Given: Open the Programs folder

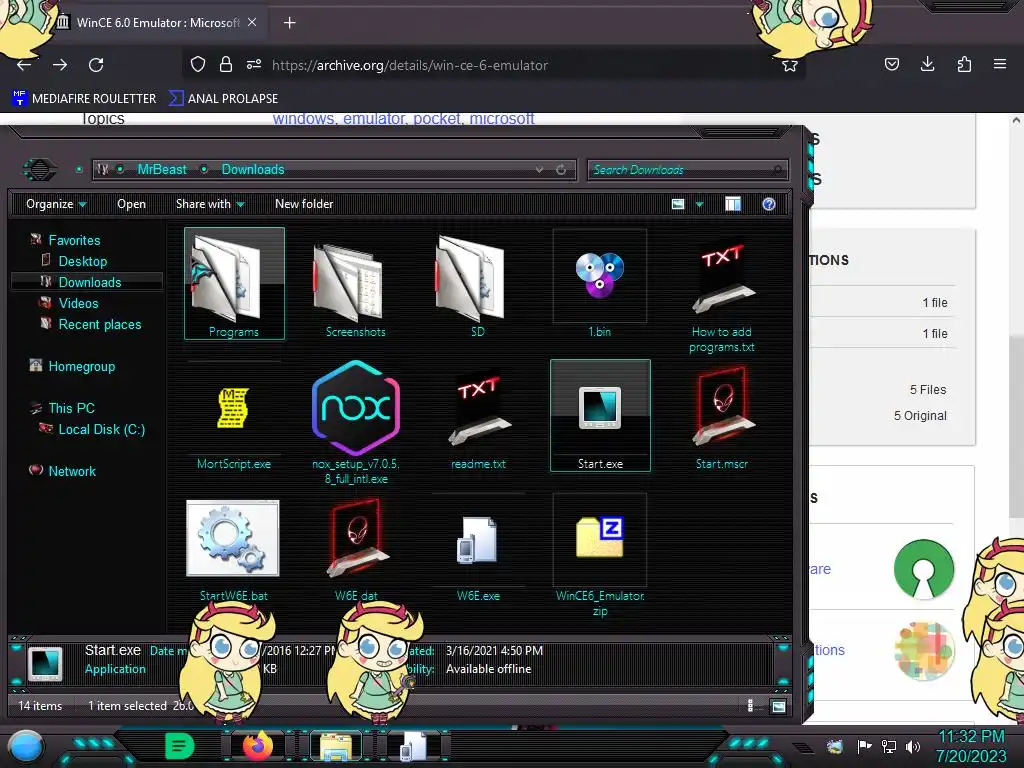Looking at the screenshot, I should point(234,283).
